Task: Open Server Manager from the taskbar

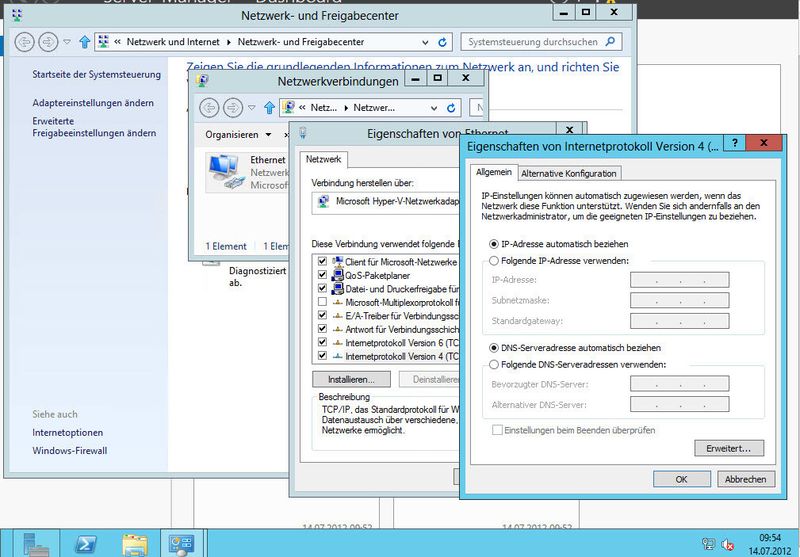Action: 182,543
